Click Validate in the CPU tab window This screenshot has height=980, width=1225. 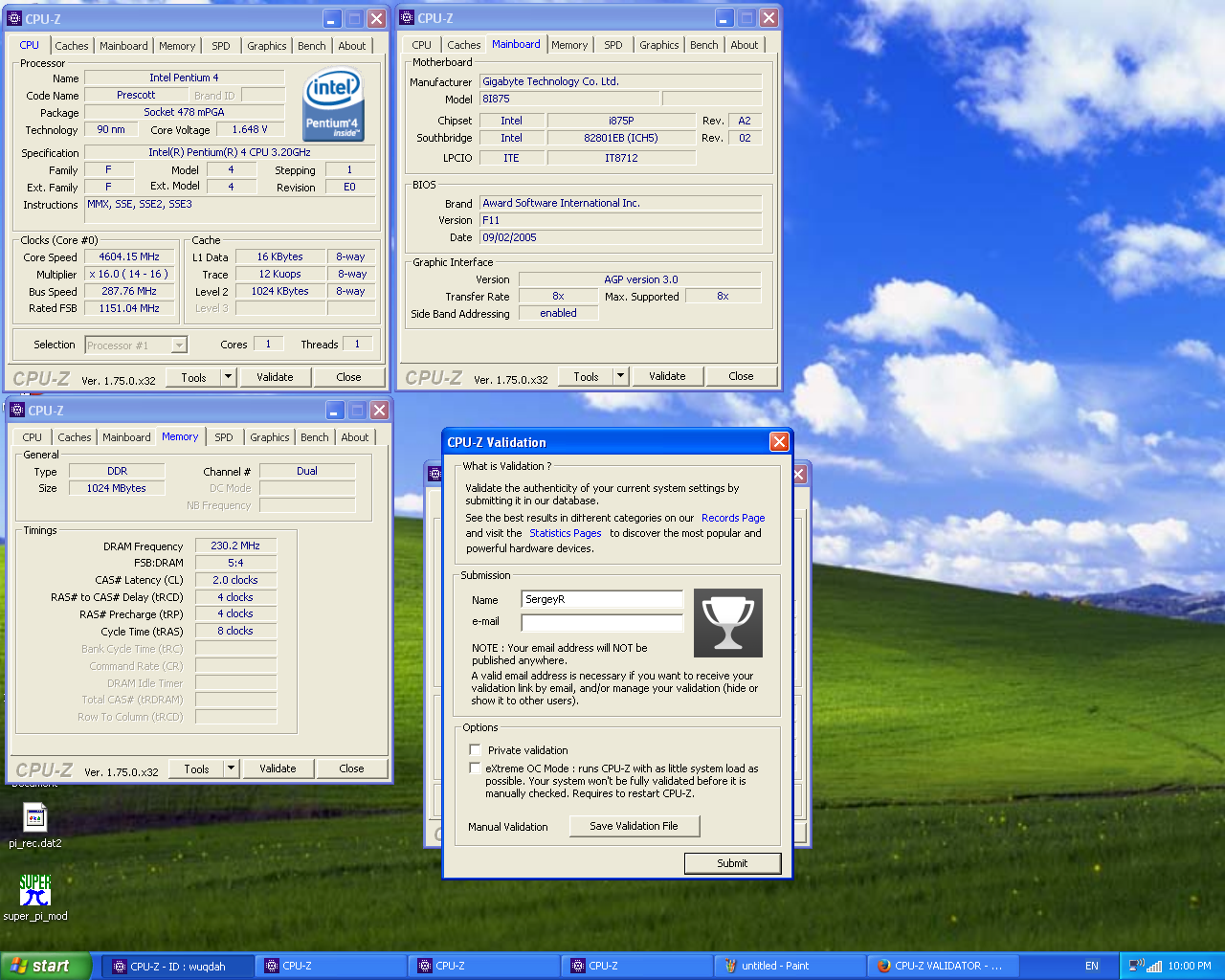275,377
